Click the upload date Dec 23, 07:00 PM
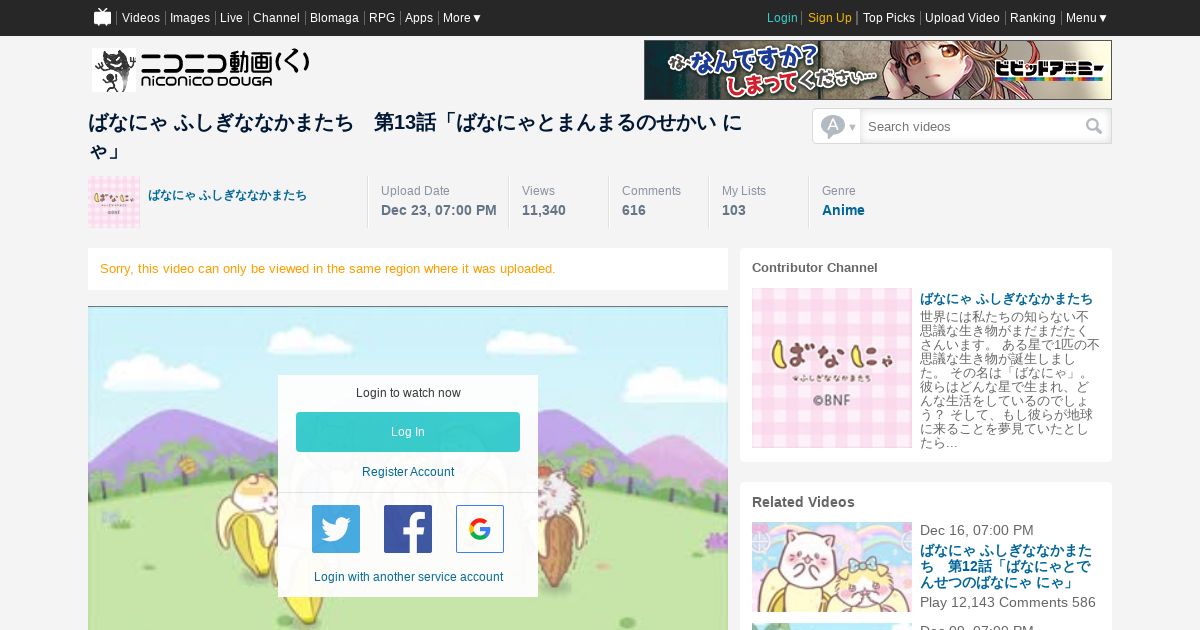This screenshot has height=630, width=1200. coord(439,210)
